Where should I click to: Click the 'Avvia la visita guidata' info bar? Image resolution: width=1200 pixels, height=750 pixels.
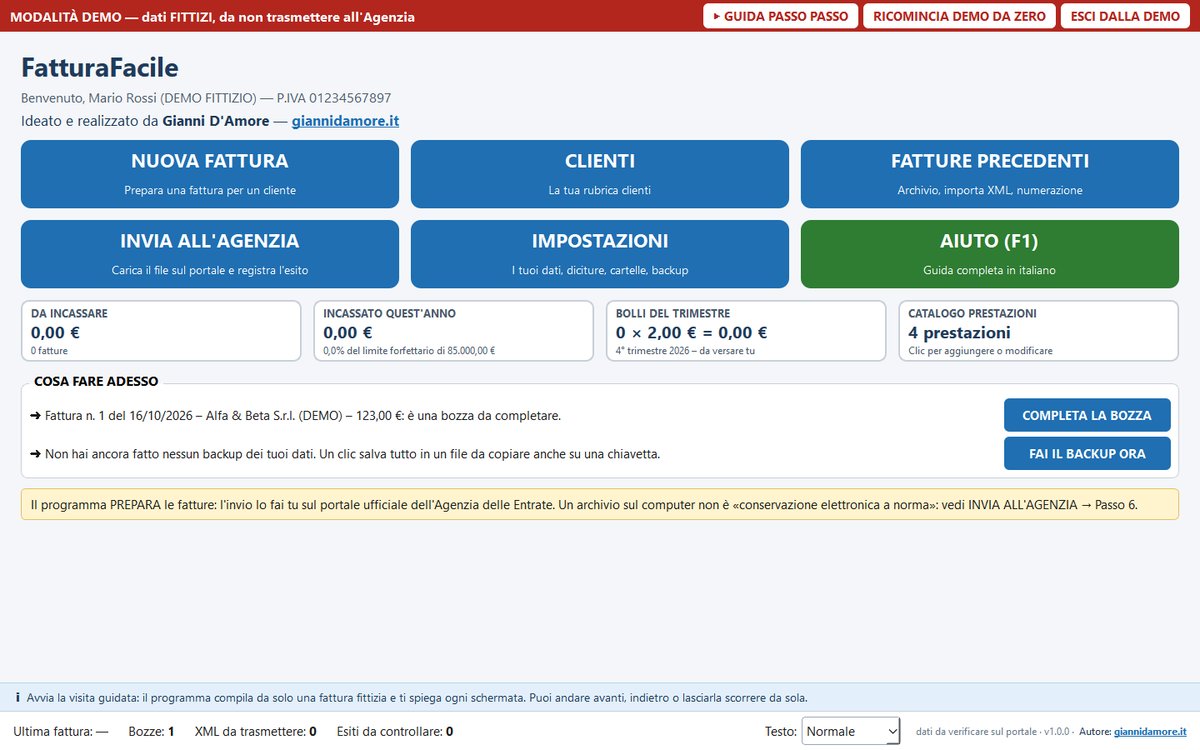coord(600,697)
